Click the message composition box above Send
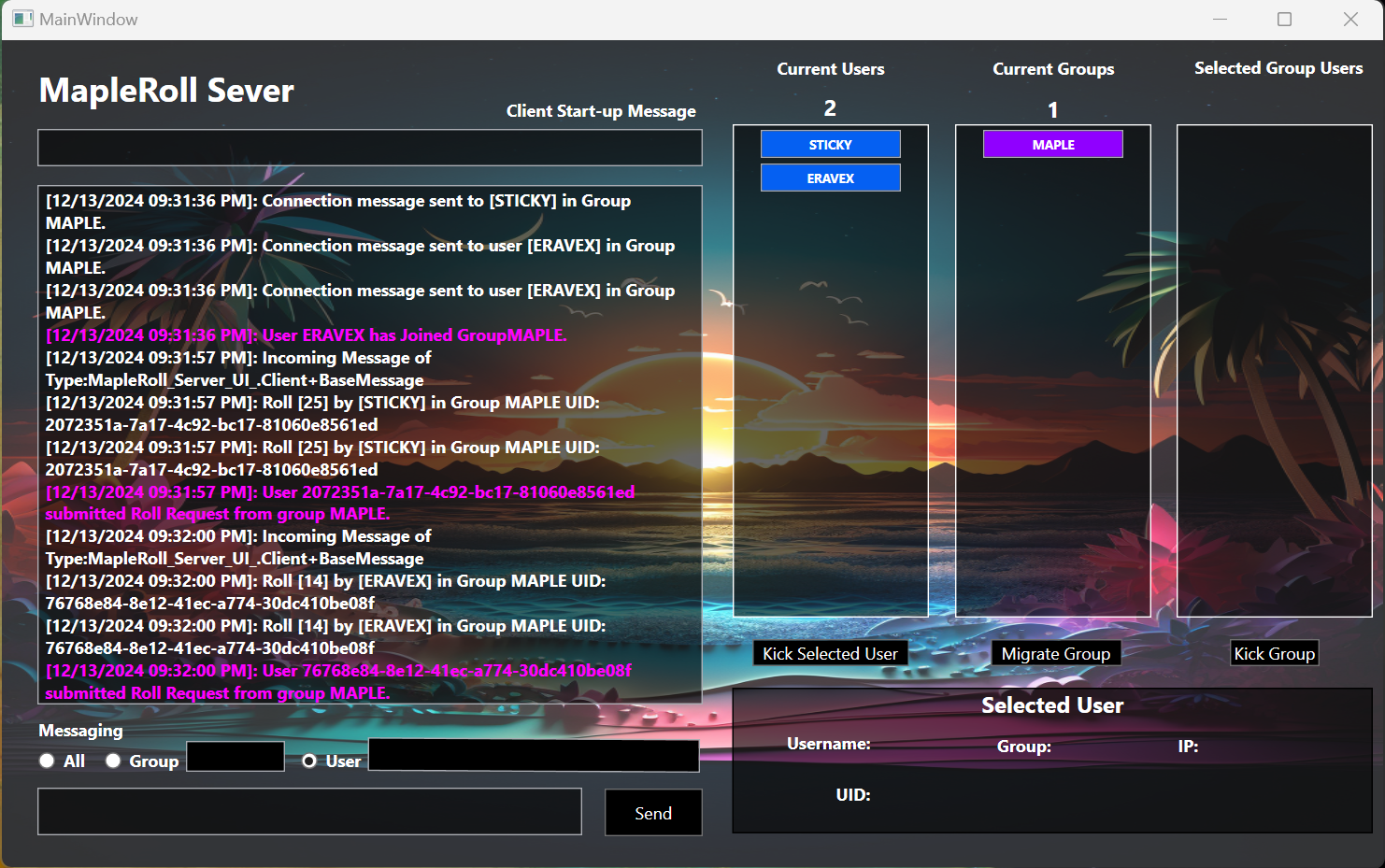 308,811
